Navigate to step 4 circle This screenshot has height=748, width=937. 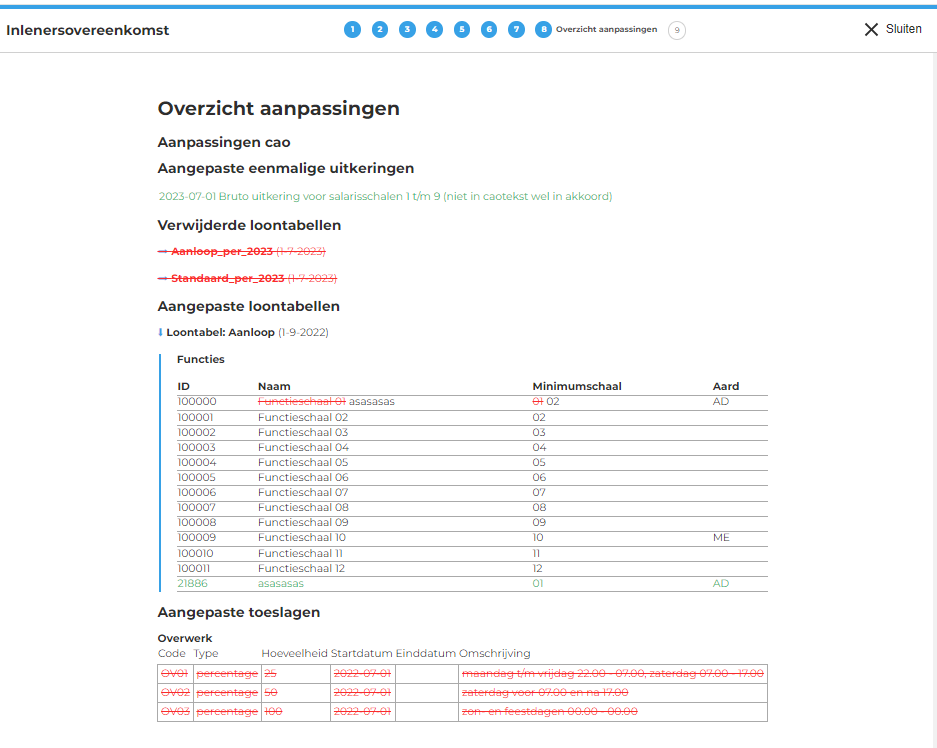click(434, 30)
